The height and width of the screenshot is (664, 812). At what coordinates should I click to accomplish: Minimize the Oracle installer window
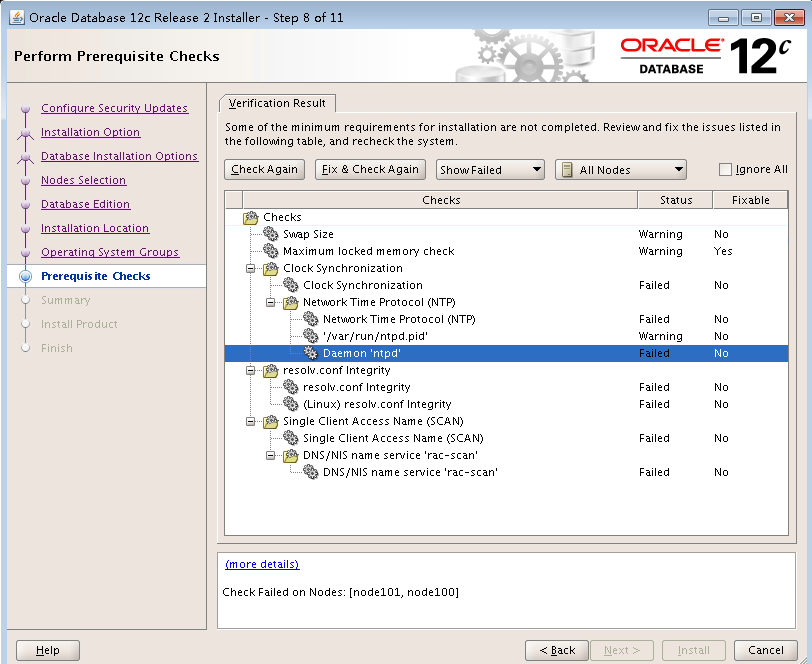(723, 18)
